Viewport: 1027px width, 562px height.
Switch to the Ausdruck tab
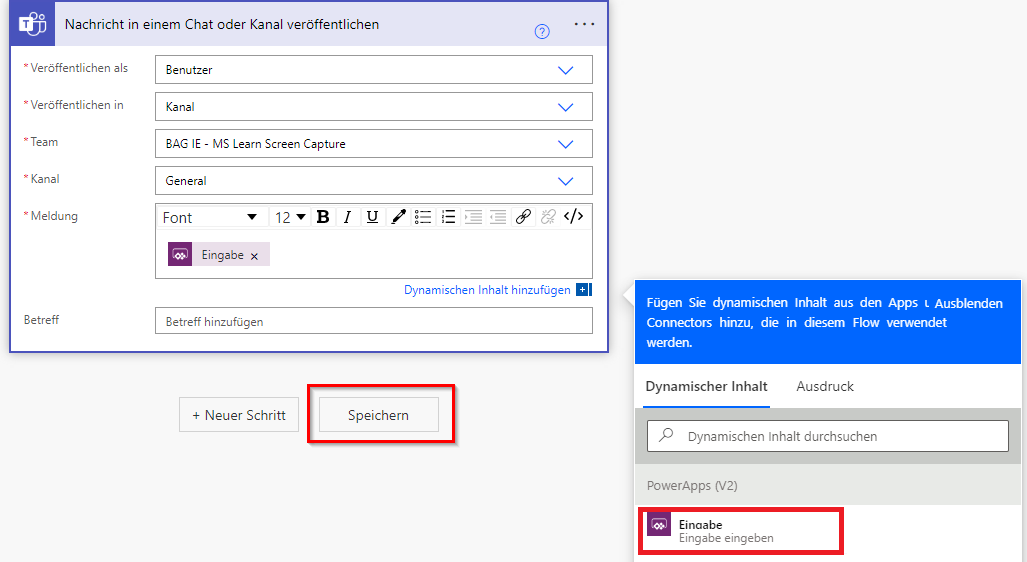coord(825,386)
